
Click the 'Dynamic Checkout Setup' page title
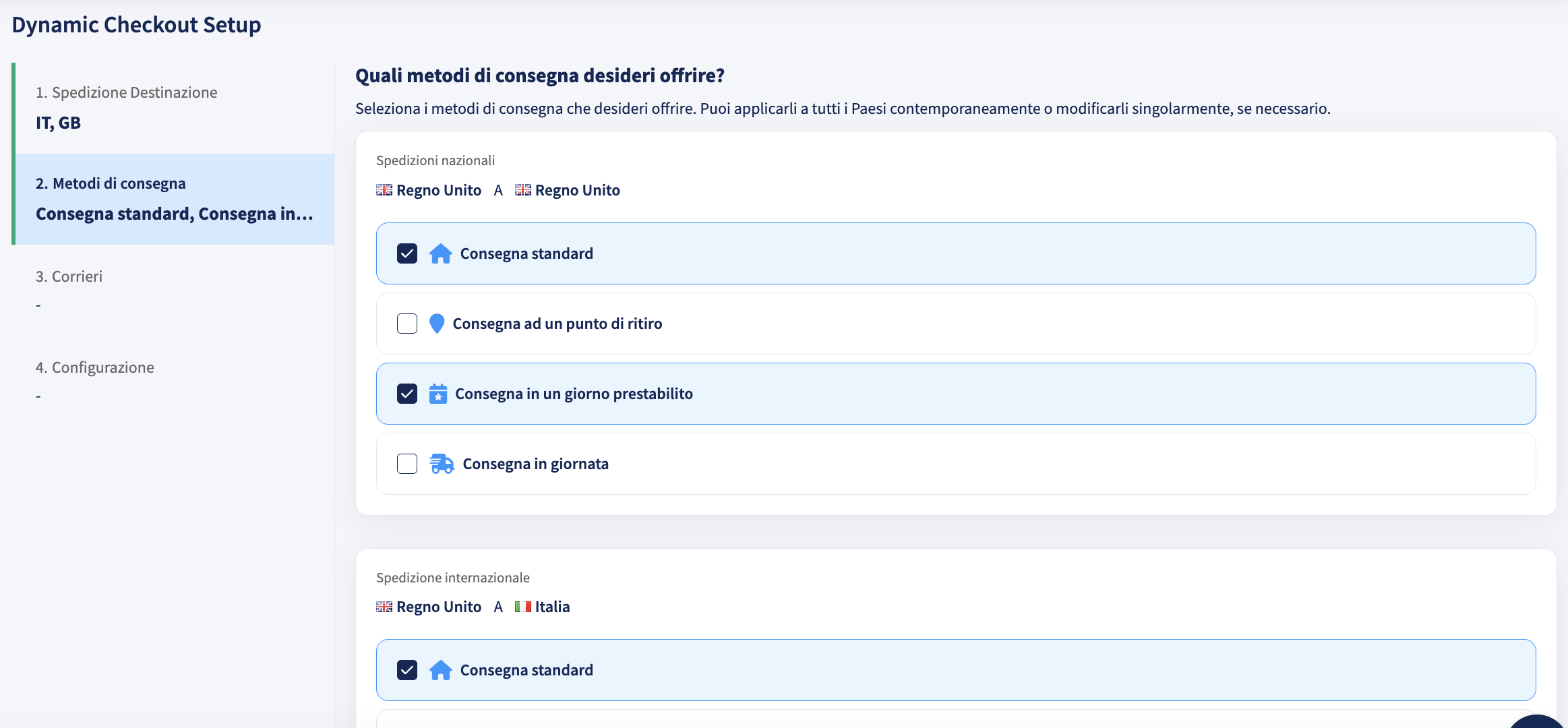136,24
